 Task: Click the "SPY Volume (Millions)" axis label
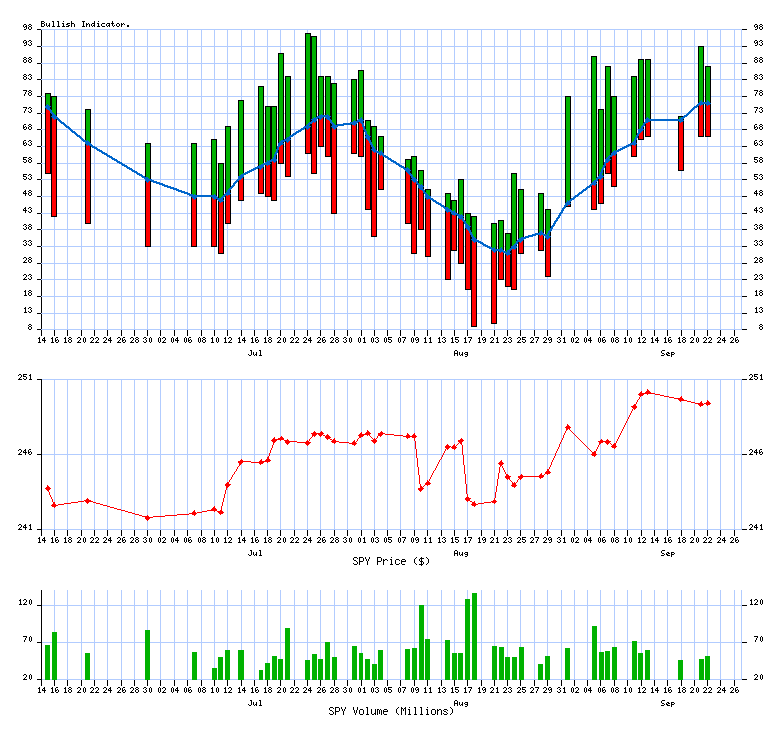tap(391, 710)
